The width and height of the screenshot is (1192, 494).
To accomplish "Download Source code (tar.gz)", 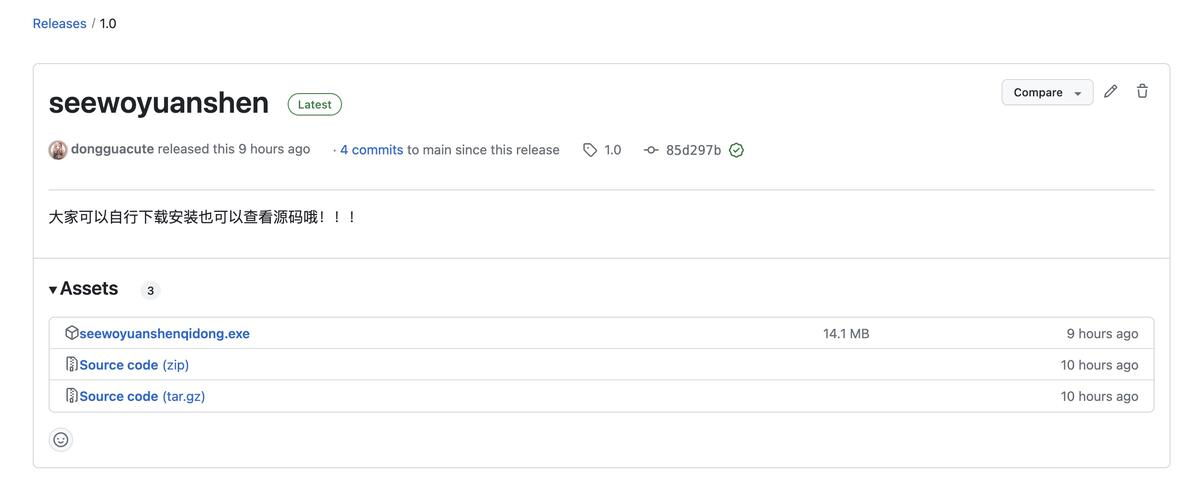I will click(x=142, y=396).
